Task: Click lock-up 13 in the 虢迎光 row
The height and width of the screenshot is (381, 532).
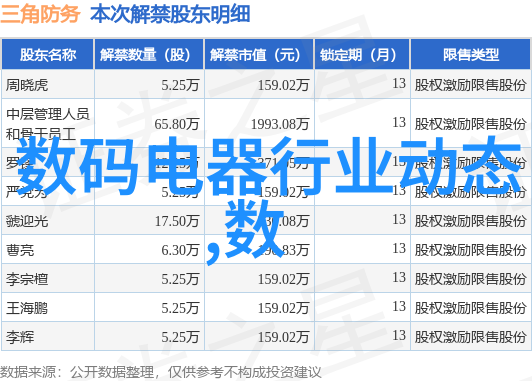Action: pos(399,220)
